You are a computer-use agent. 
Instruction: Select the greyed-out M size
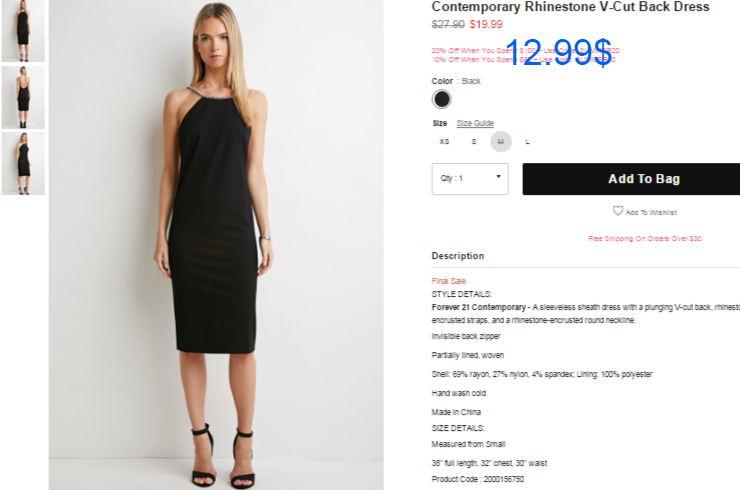pyautogui.click(x=501, y=142)
